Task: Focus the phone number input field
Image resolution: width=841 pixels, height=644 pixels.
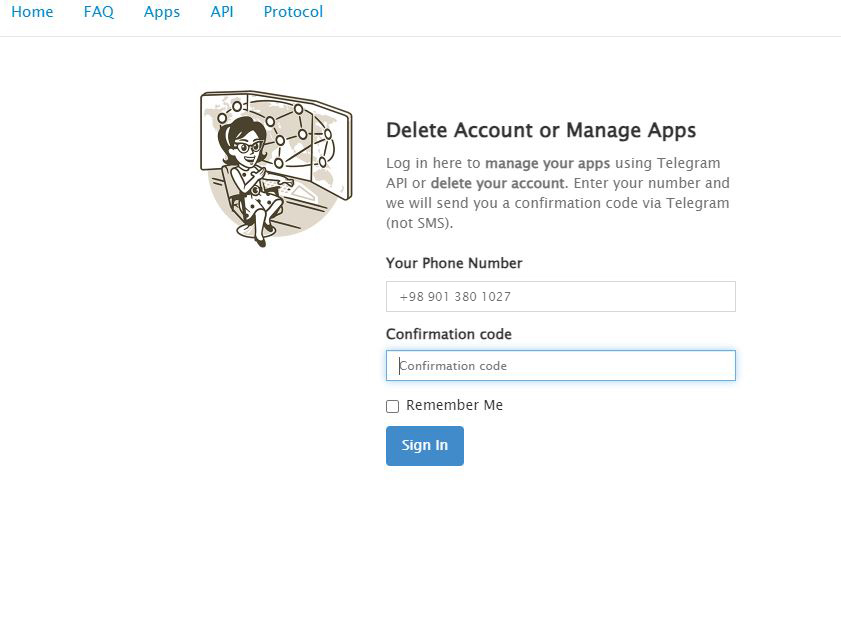Action: pos(560,297)
